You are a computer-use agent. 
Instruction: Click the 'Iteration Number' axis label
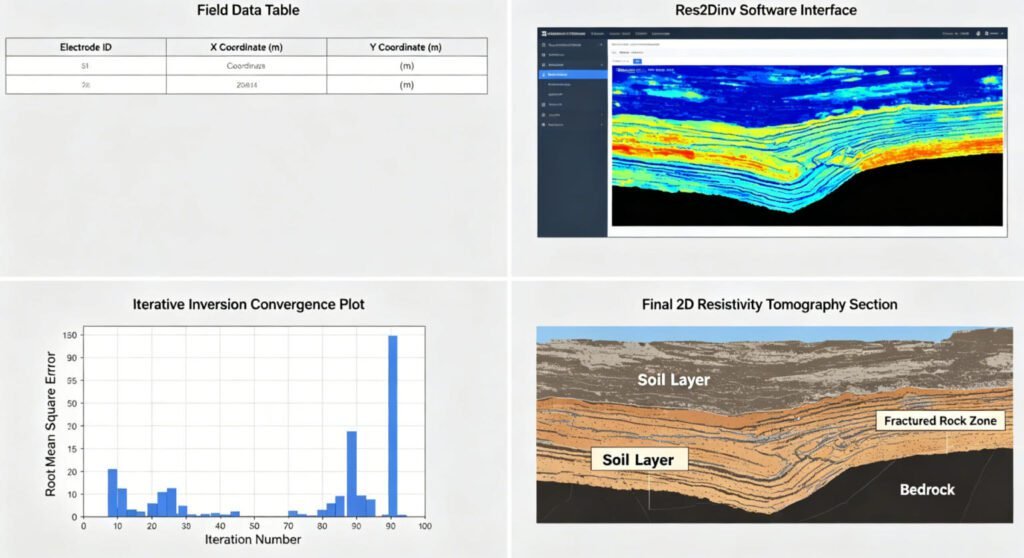[x=253, y=540]
